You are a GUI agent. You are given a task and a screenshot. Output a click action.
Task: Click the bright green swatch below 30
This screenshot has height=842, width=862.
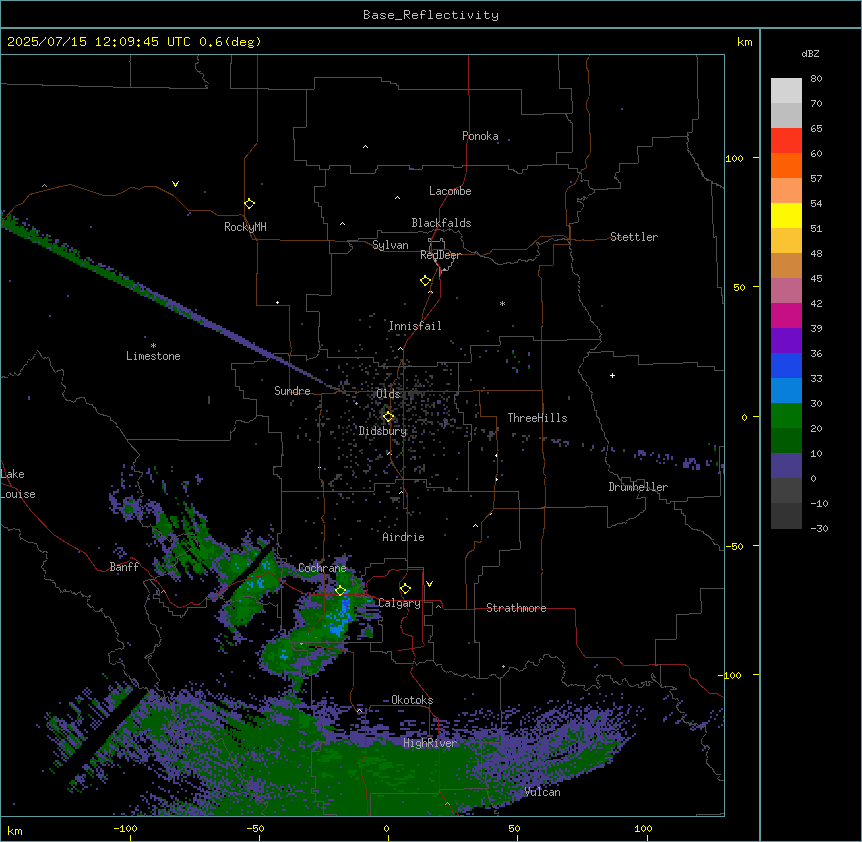(x=786, y=416)
